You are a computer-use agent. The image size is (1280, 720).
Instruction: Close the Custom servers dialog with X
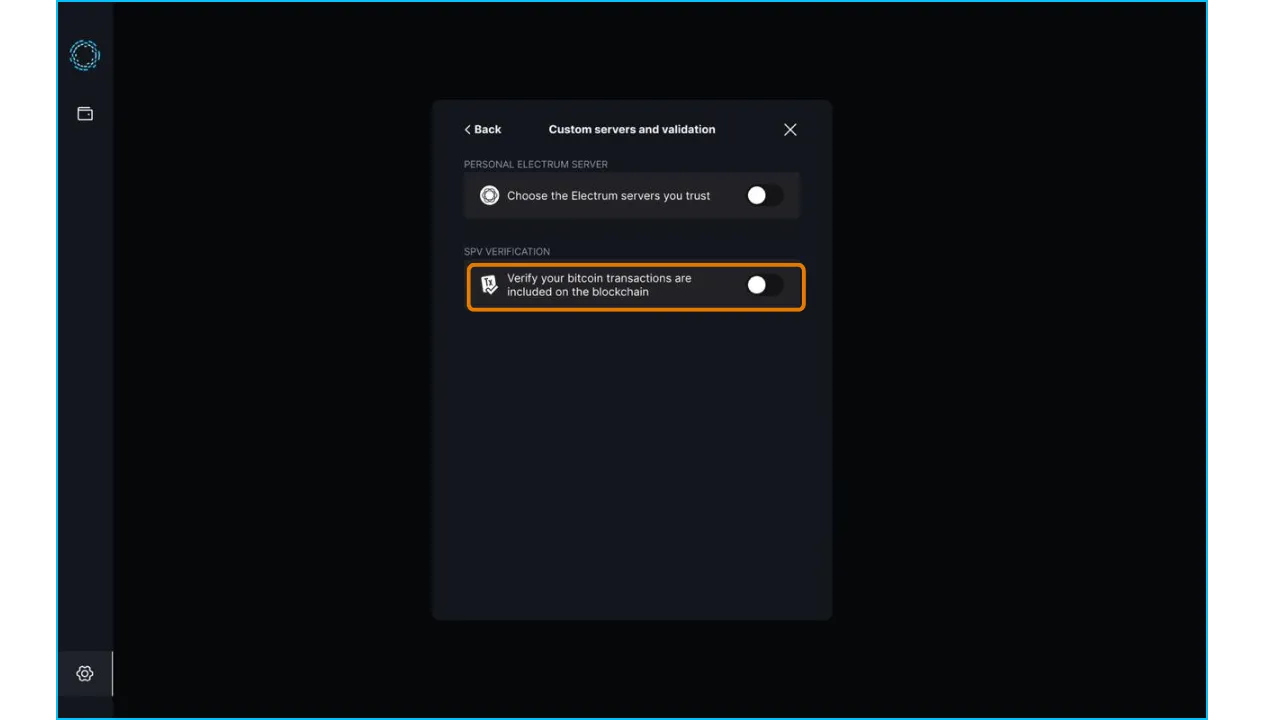[x=790, y=130]
